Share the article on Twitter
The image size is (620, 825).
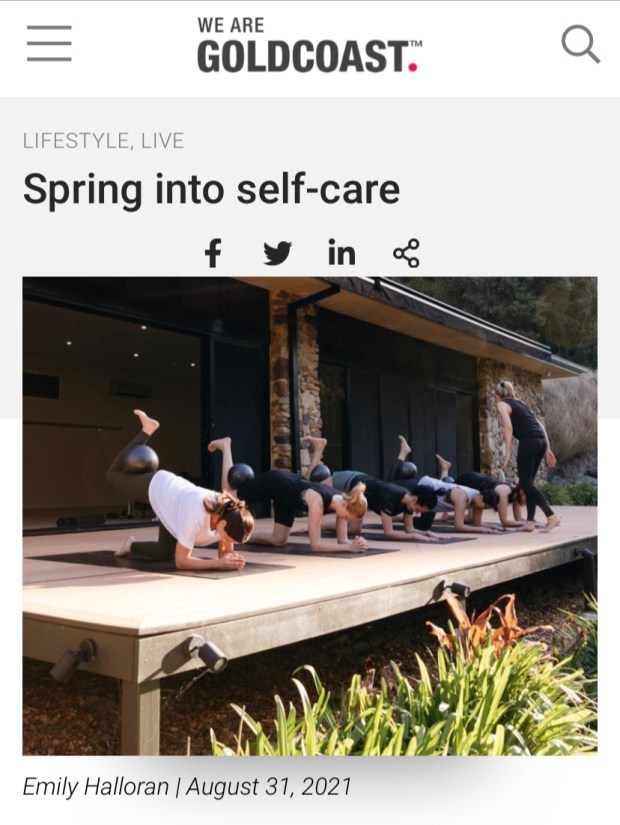click(277, 254)
